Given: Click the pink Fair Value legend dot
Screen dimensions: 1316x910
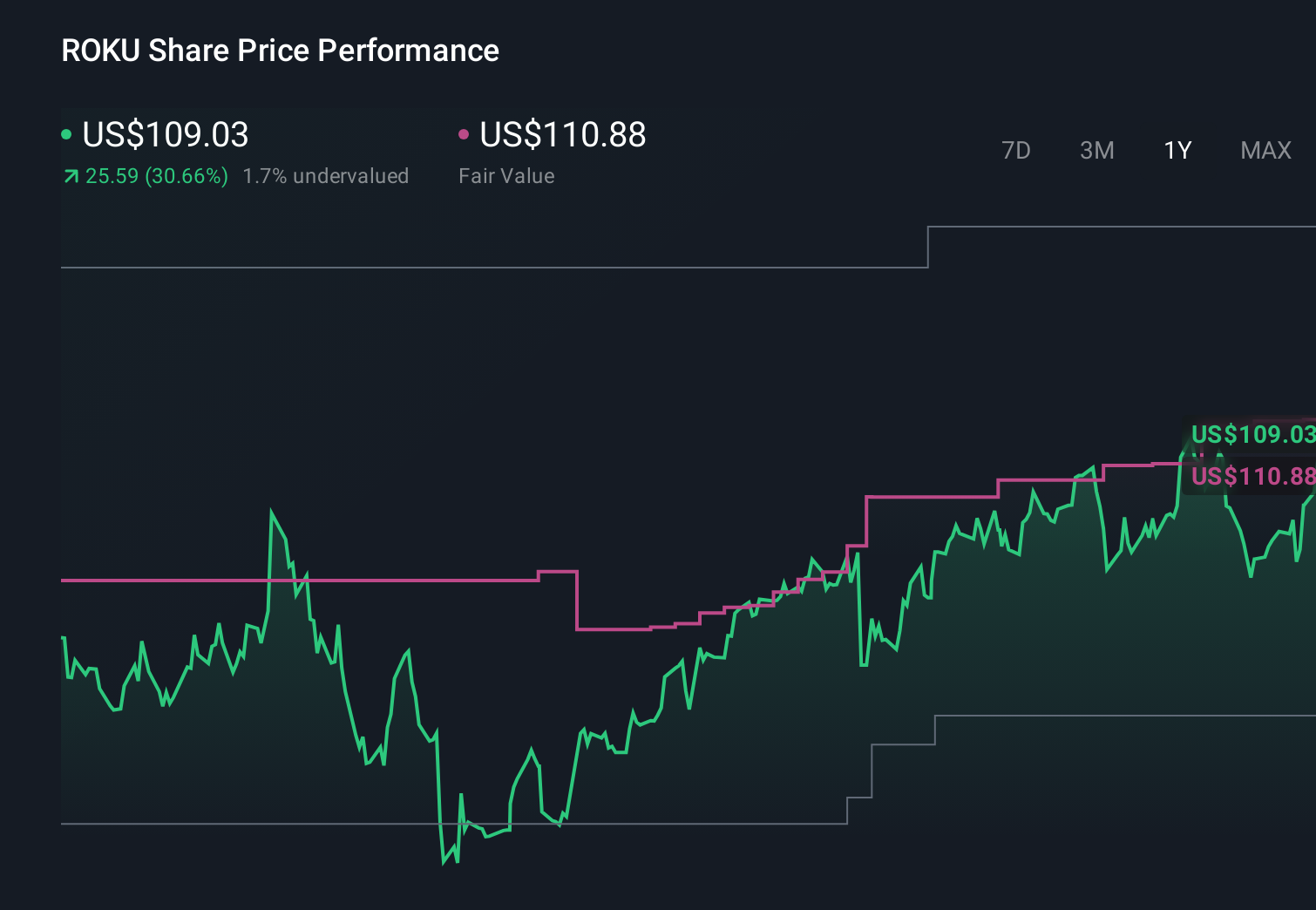Looking at the screenshot, I should coord(463,133).
